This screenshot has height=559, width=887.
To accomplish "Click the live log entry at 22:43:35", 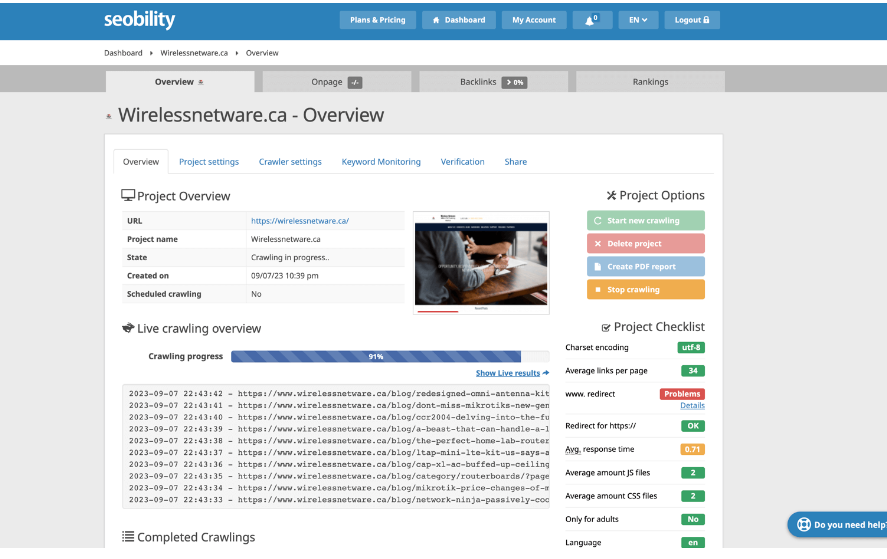I will click(x=339, y=476).
